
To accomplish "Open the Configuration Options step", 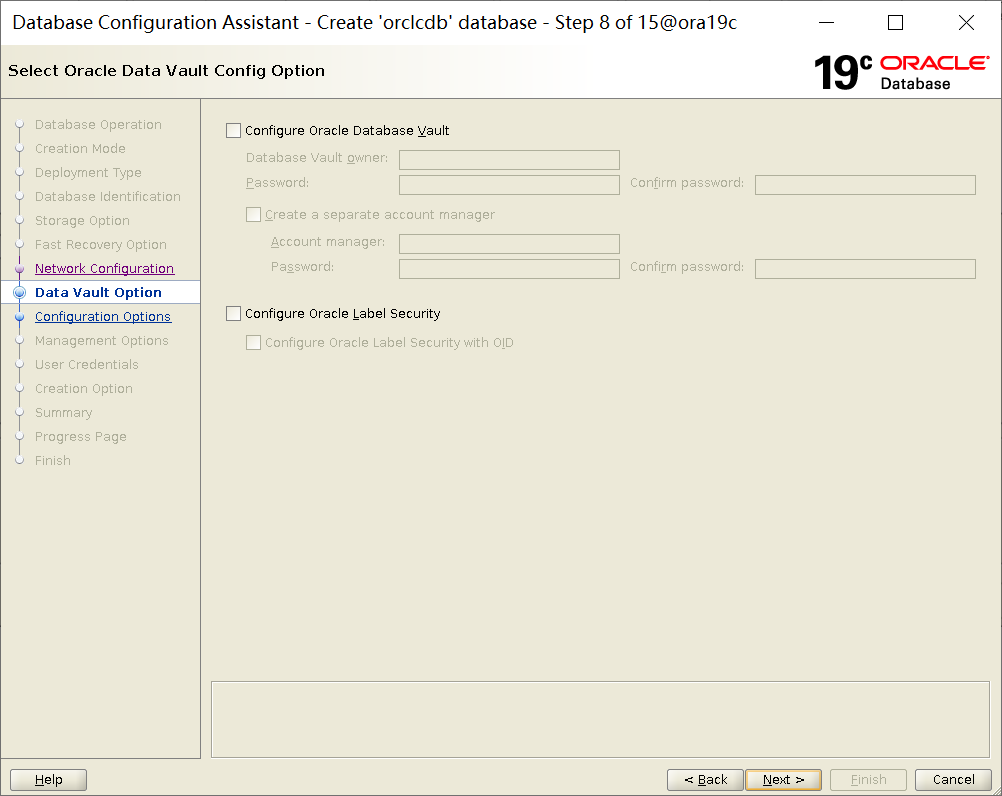I will click(x=103, y=316).
